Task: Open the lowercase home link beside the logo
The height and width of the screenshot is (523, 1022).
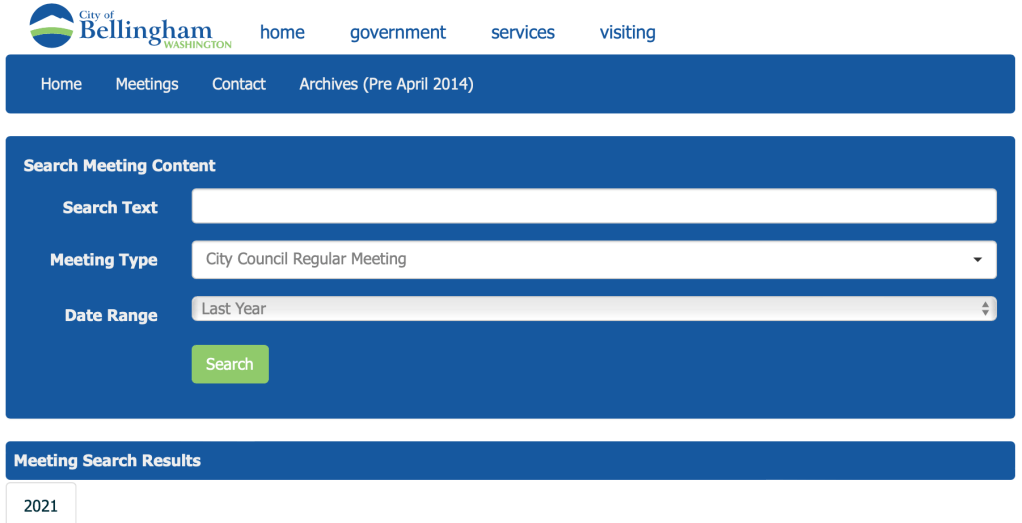Action: [282, 32]
